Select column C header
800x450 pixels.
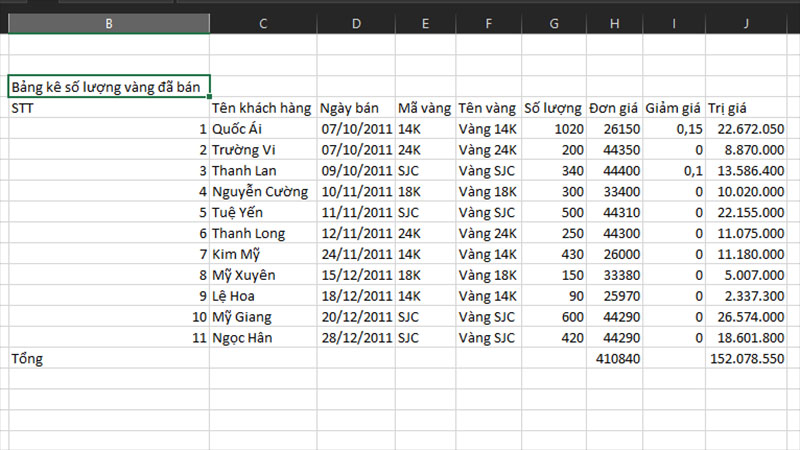[263, 23]
